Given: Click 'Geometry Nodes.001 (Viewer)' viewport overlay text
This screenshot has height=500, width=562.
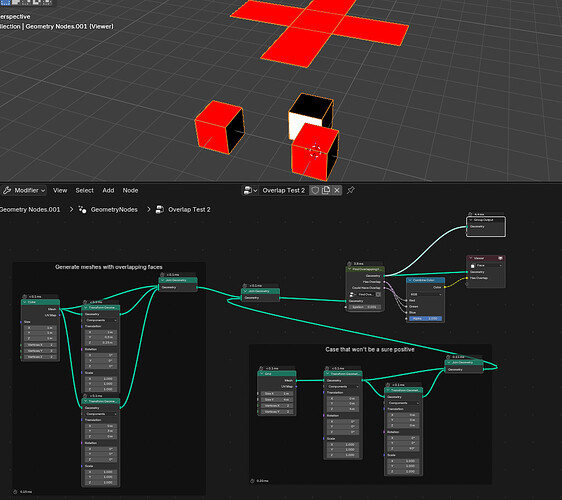Looking at the screenshot, I should coord(70,26).
